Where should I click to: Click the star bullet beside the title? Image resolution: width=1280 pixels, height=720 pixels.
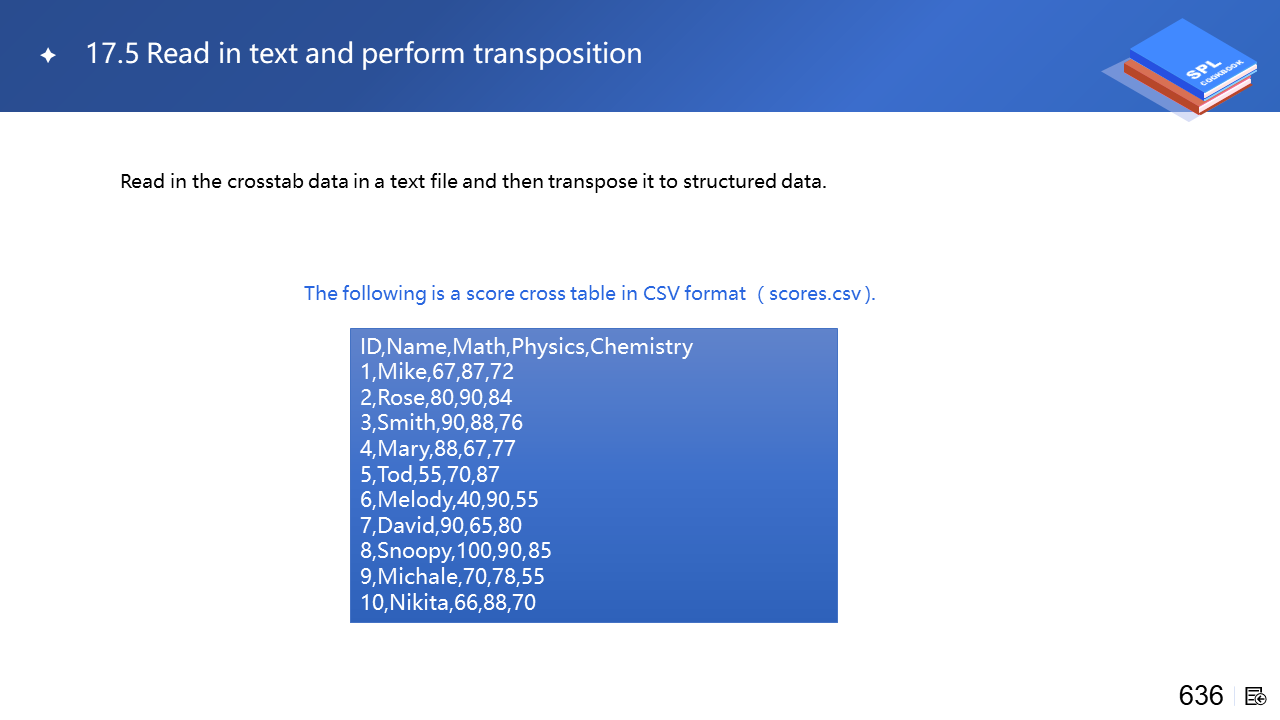[48, 56]
